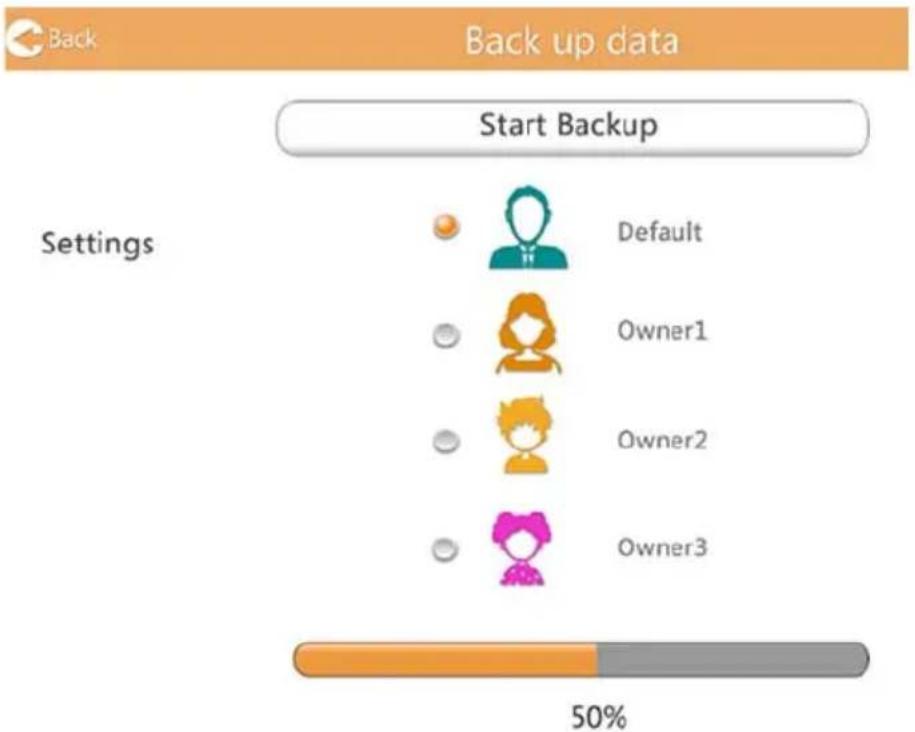Click the Owner2 name label
Image resolution: width=915 pixels, height=732 pixels.
coord(662,440)
